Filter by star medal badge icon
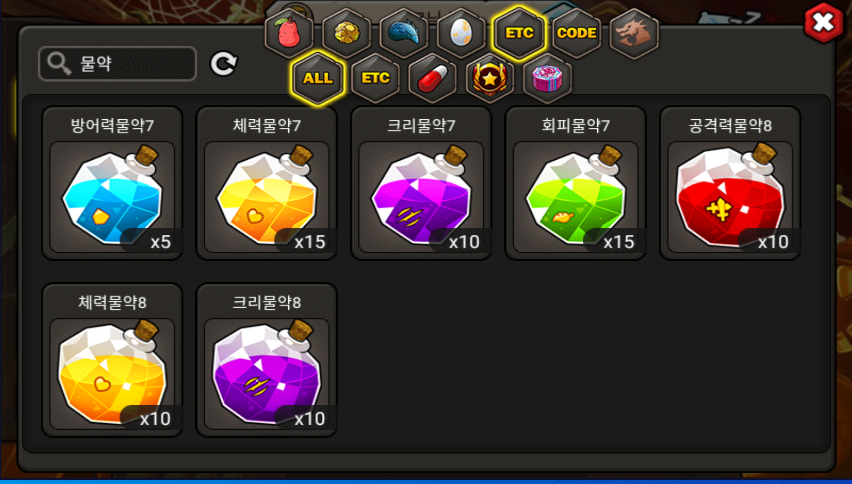The height and width of the screenshot is (484, 852). [x=490, y=78]
